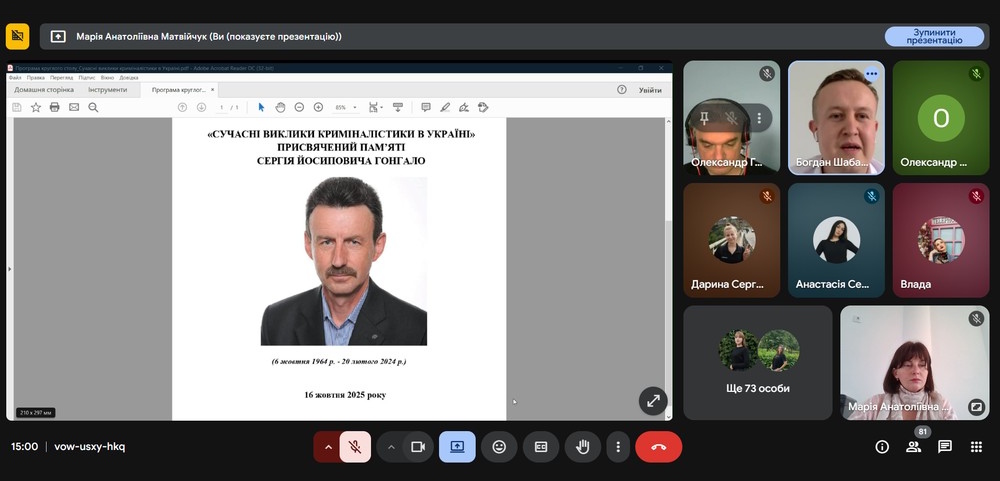Show the participants list
This screenshot has height=481, width=1000.
[913, 447]
